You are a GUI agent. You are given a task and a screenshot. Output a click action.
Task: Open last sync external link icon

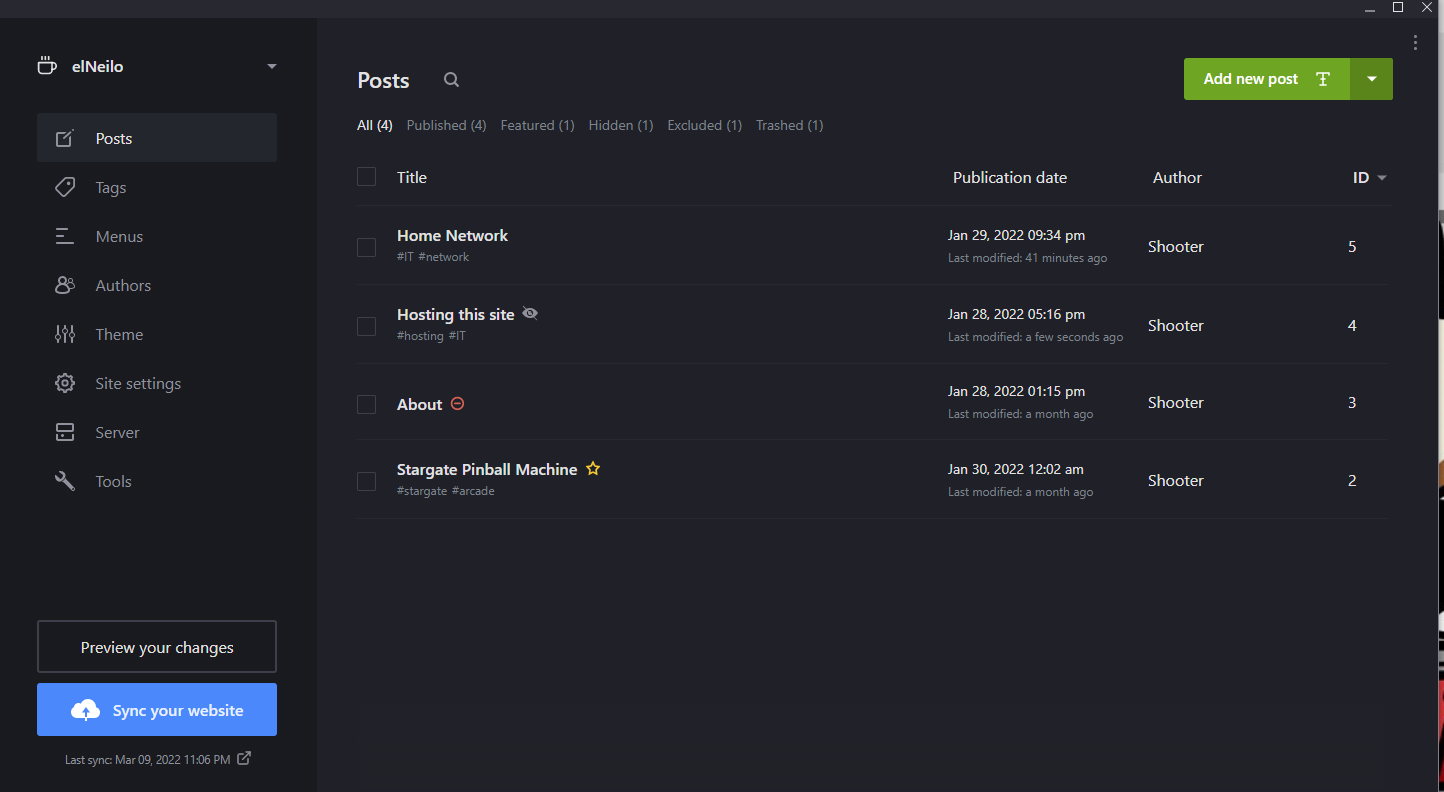(x=244, y=758)
